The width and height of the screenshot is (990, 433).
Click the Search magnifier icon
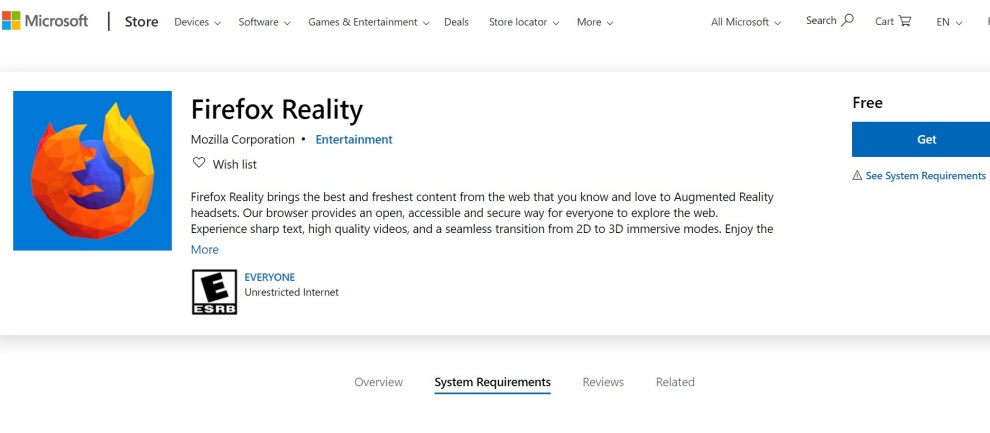point(847,20)
